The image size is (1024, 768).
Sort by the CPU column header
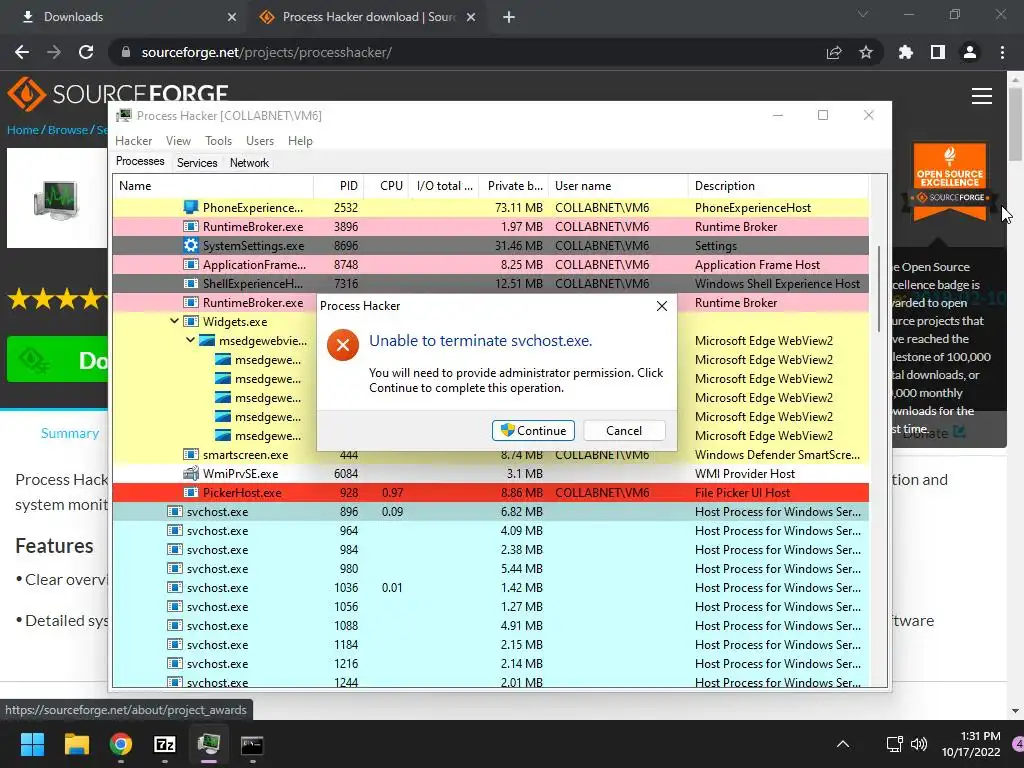386,185
